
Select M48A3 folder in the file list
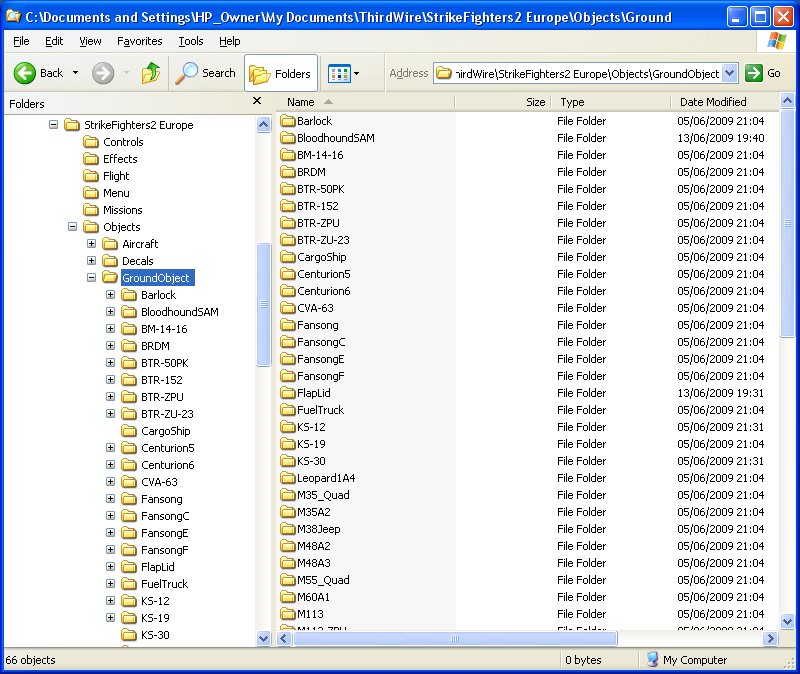pos(314,563)
